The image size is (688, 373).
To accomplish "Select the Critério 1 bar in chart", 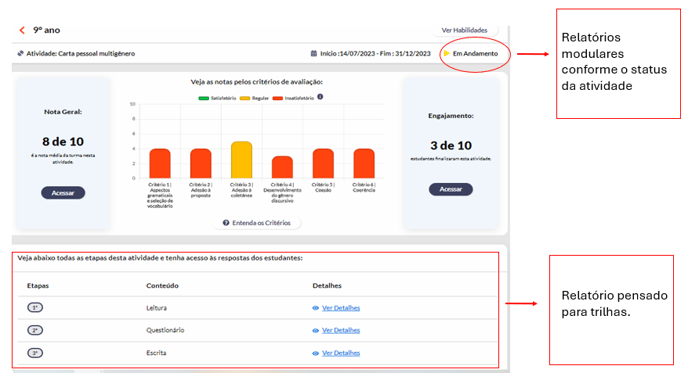I will pos(160,163).
